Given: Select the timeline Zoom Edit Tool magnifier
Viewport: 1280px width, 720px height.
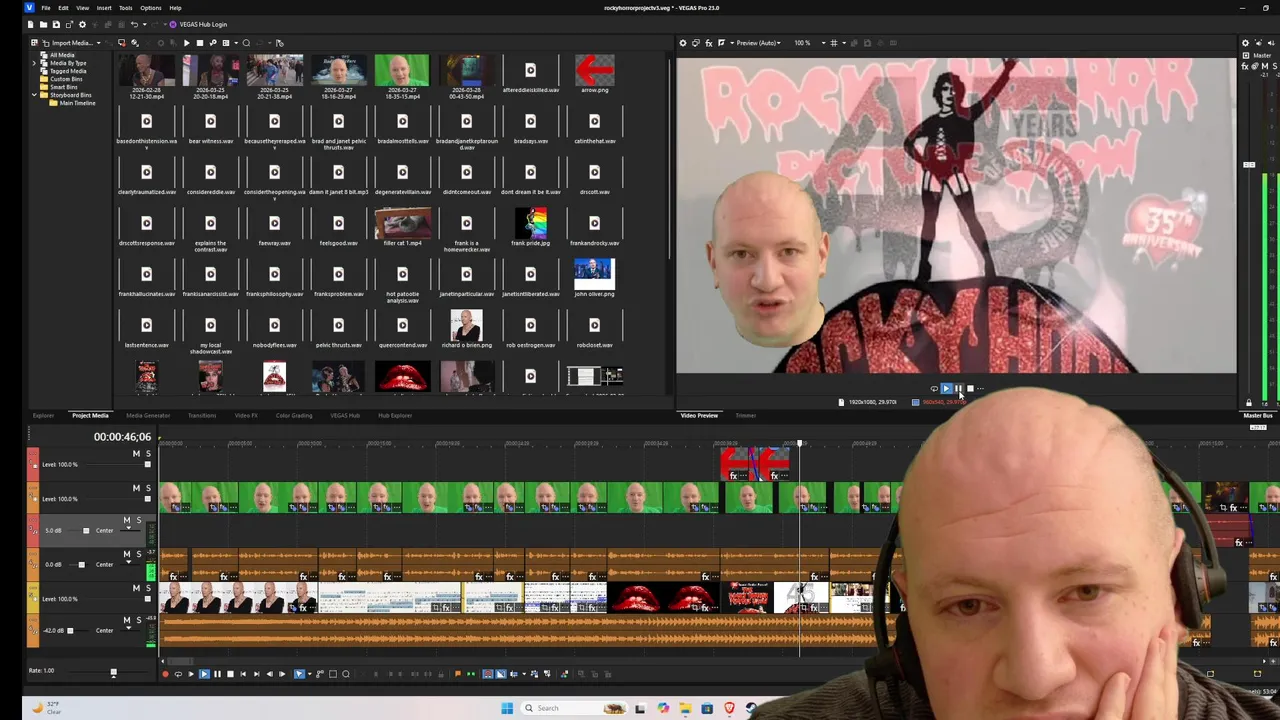Looking at the screenshot, I should click(x=346, y=674).
